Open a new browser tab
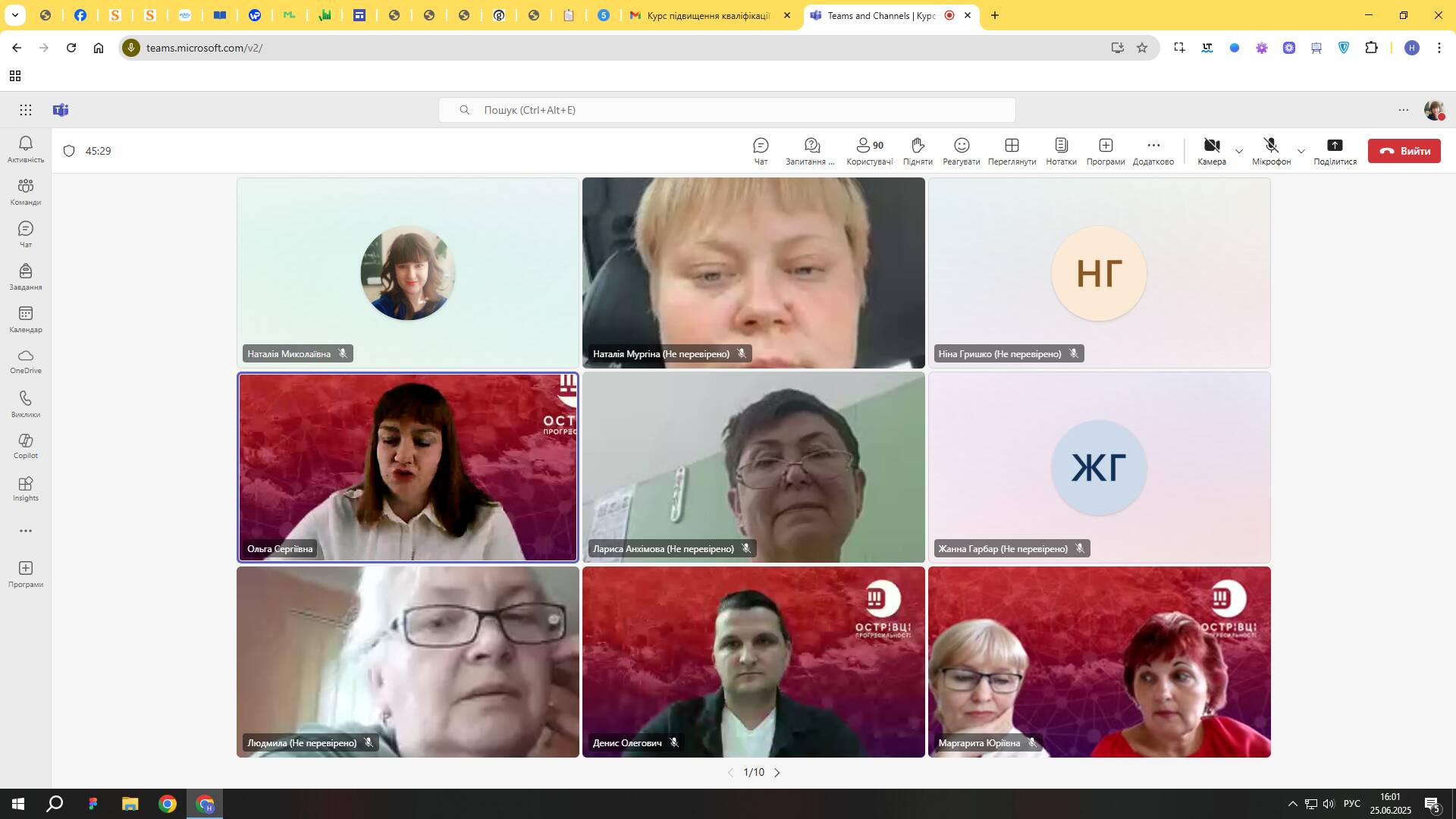Viewport: 1456px width, 819px height. 995,15
